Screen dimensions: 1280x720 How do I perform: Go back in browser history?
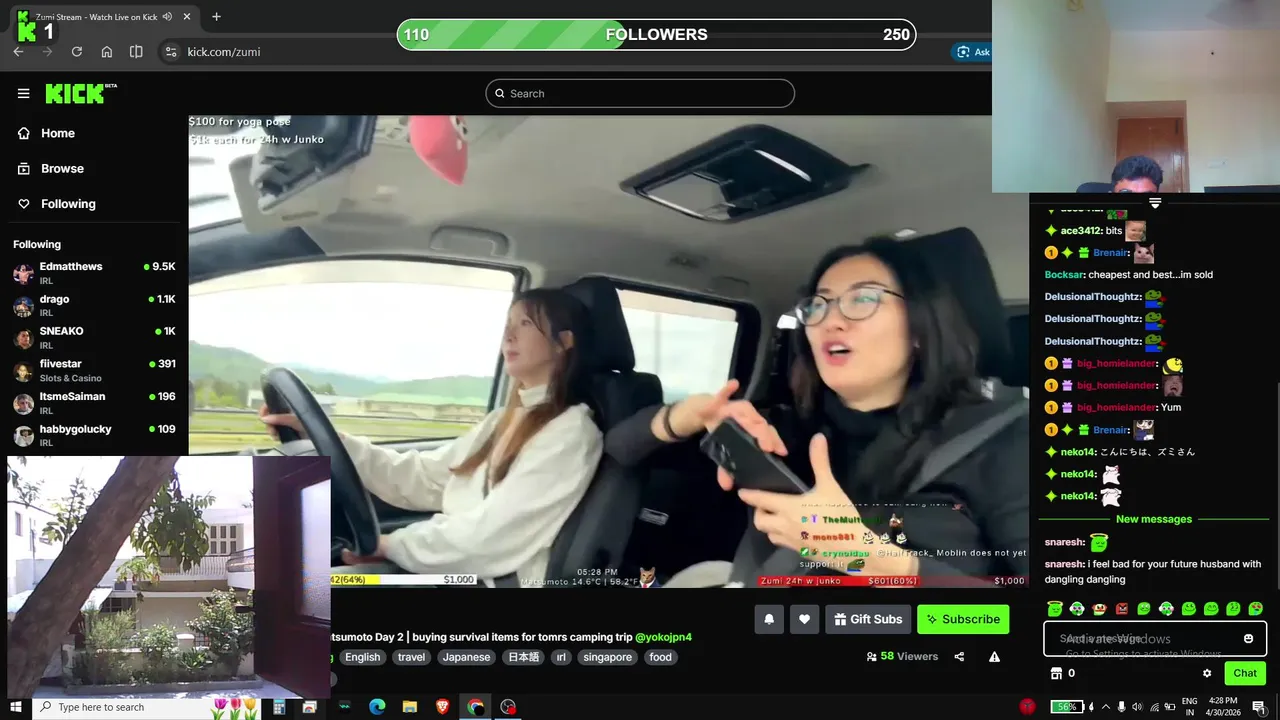tap(18, 52)
